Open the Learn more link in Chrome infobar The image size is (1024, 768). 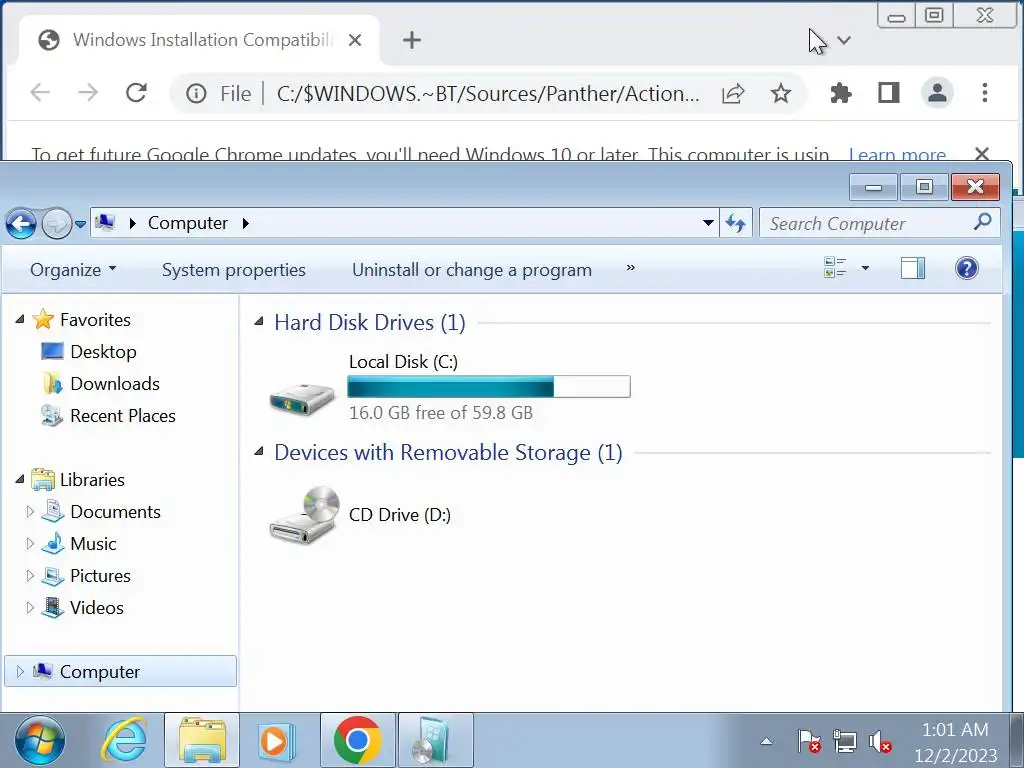point(897,154)
